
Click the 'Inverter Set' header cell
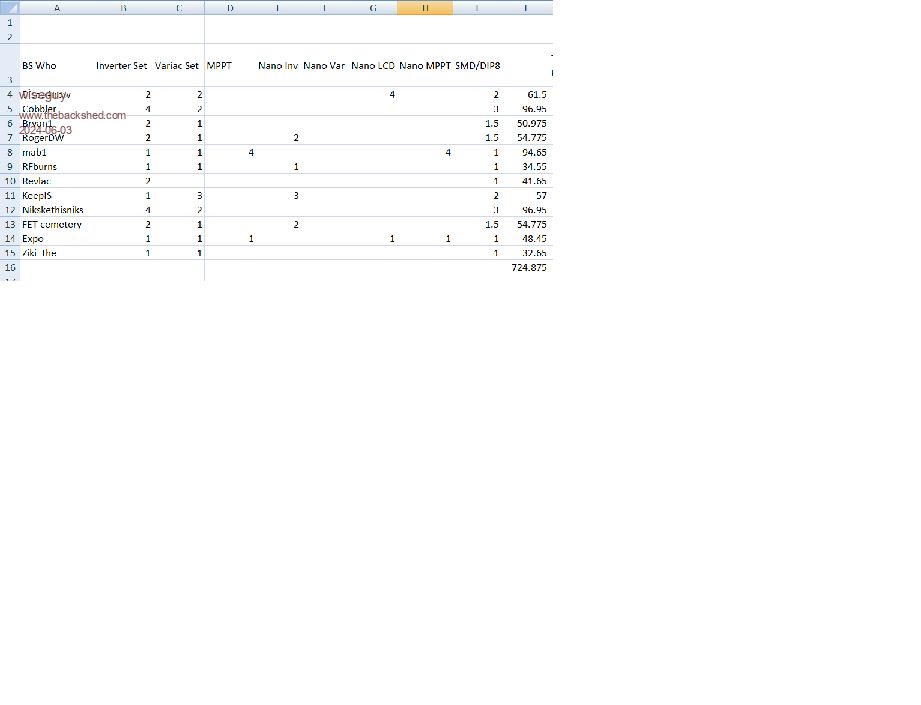click(x=122, y=65)
